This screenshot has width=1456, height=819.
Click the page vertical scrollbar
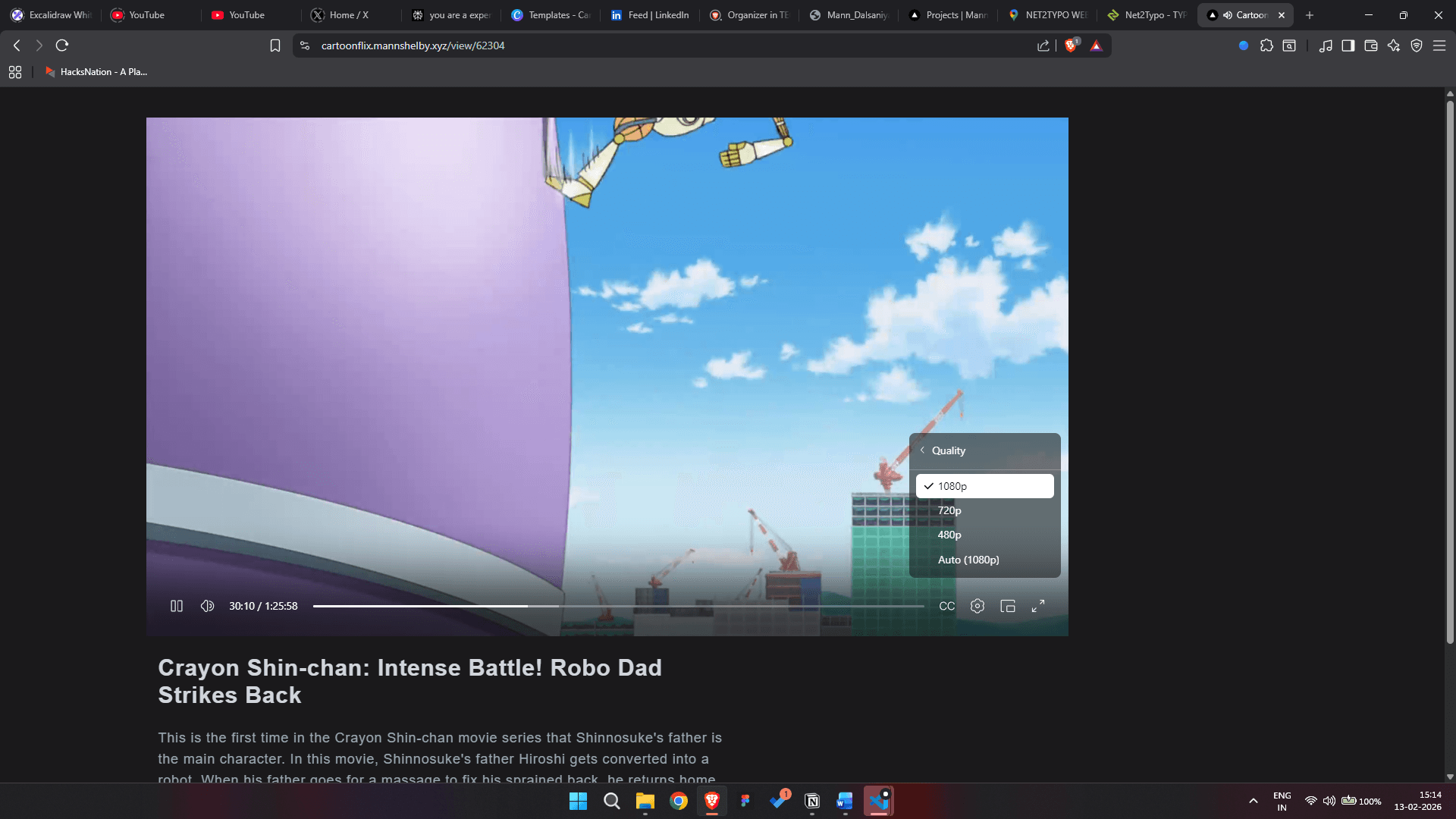pos(1450,372)
